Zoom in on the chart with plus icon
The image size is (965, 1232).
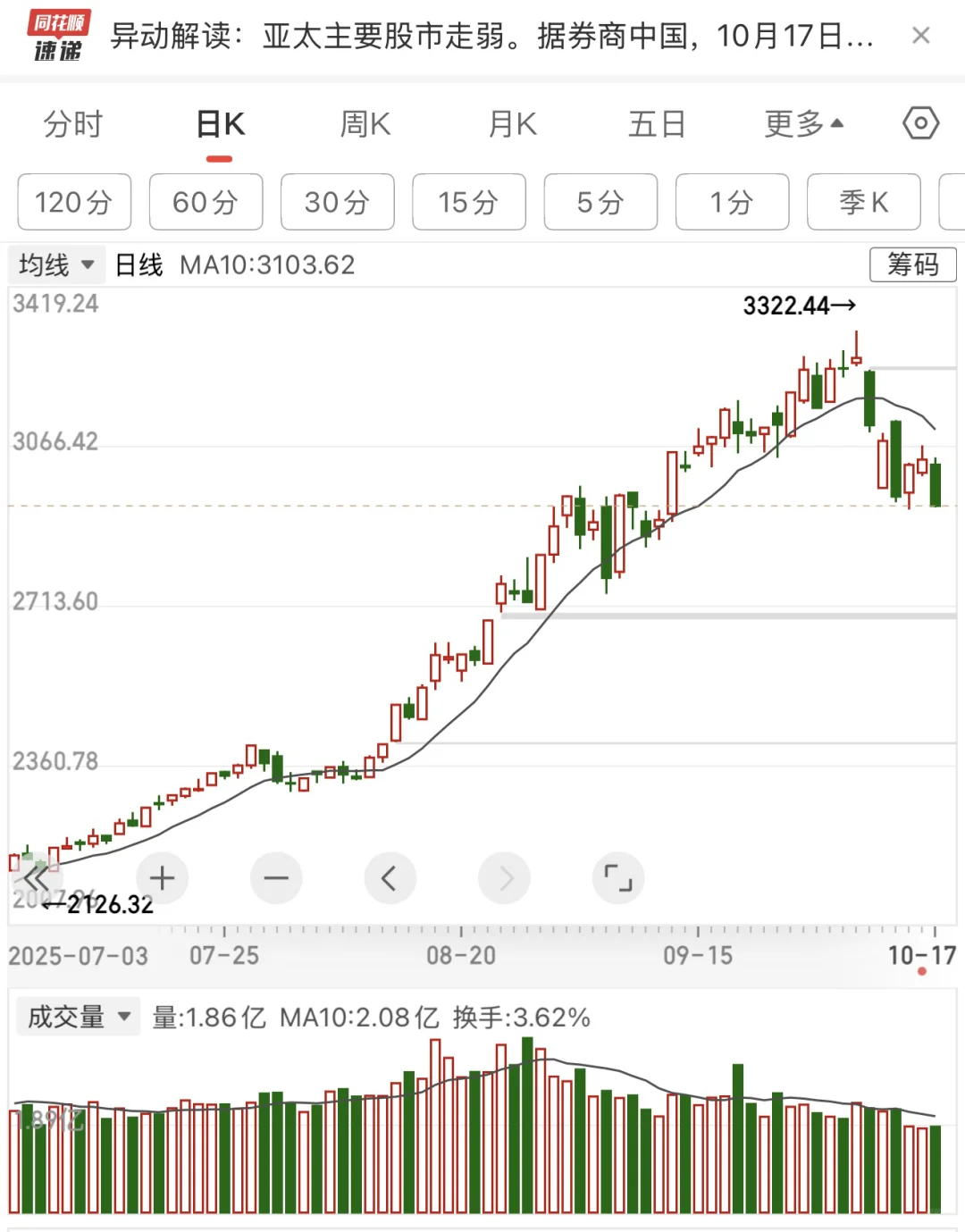[162, 878]
